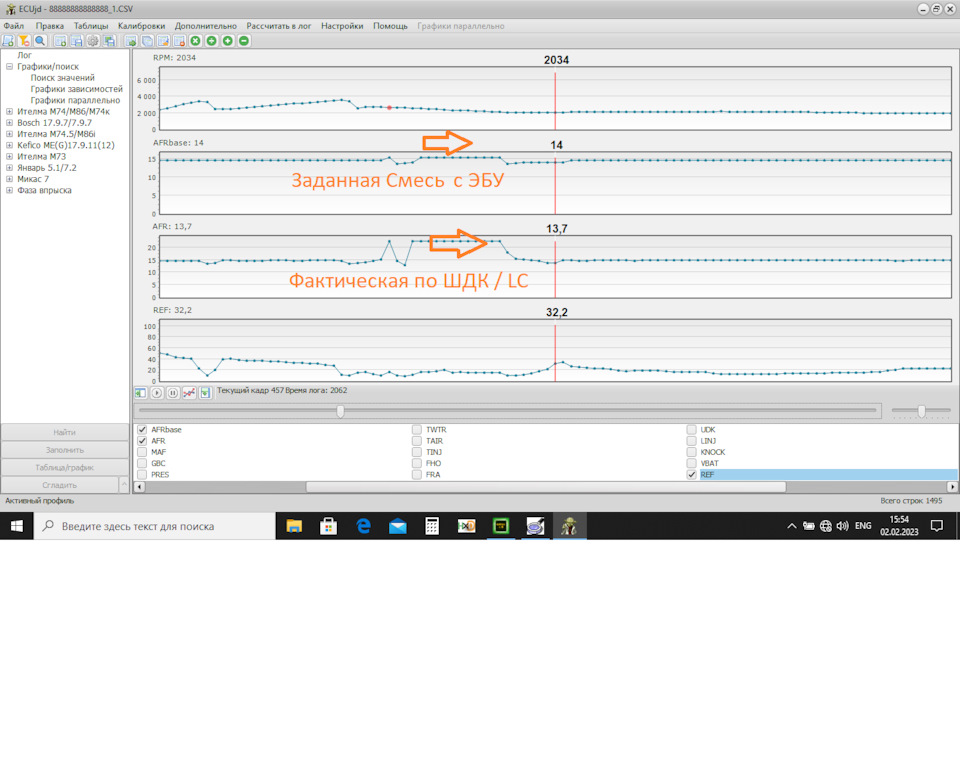Image resolution: width=960 pixels, height=779 pixels.
Task: Uncheck the AFRbase parameter checkbox
Action: click(142, 430)
